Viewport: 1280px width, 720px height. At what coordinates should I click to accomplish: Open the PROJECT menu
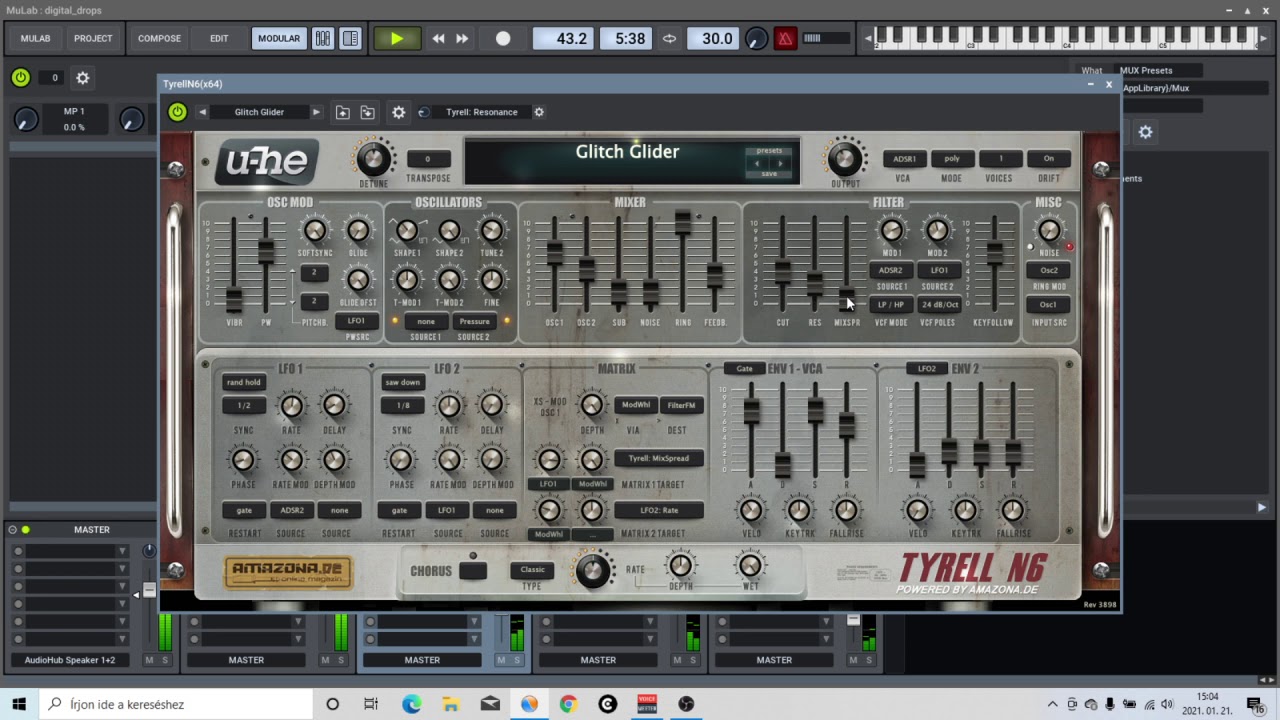pos(93,39)
